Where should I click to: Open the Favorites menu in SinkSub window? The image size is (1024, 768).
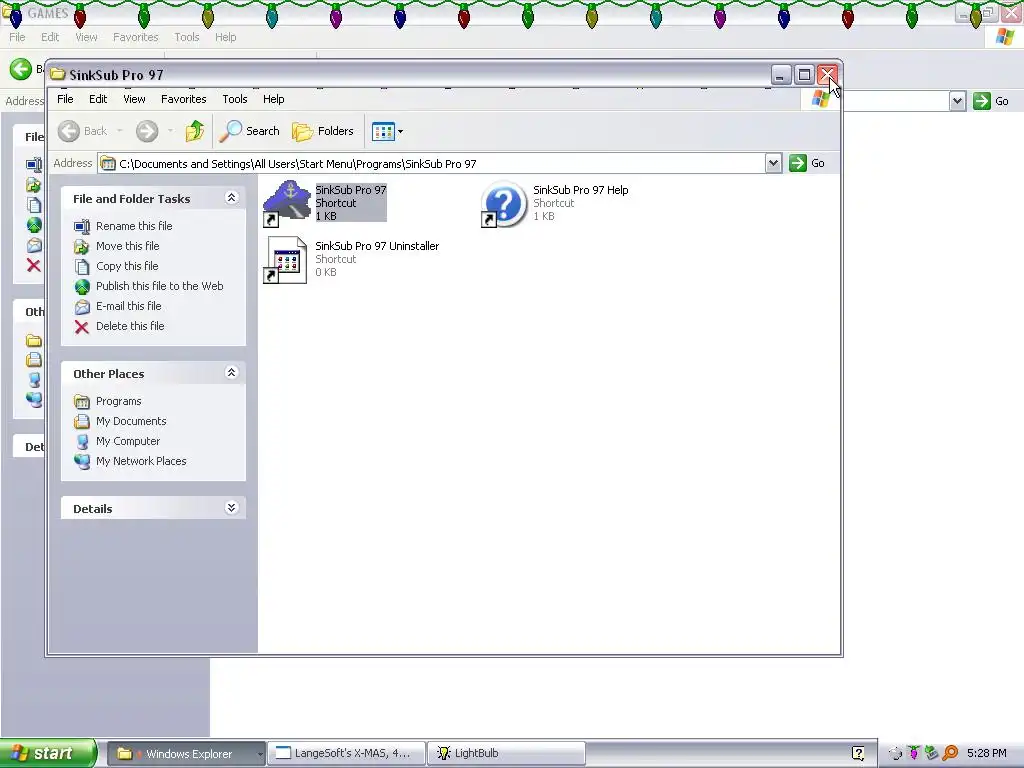tap(184, 99)
